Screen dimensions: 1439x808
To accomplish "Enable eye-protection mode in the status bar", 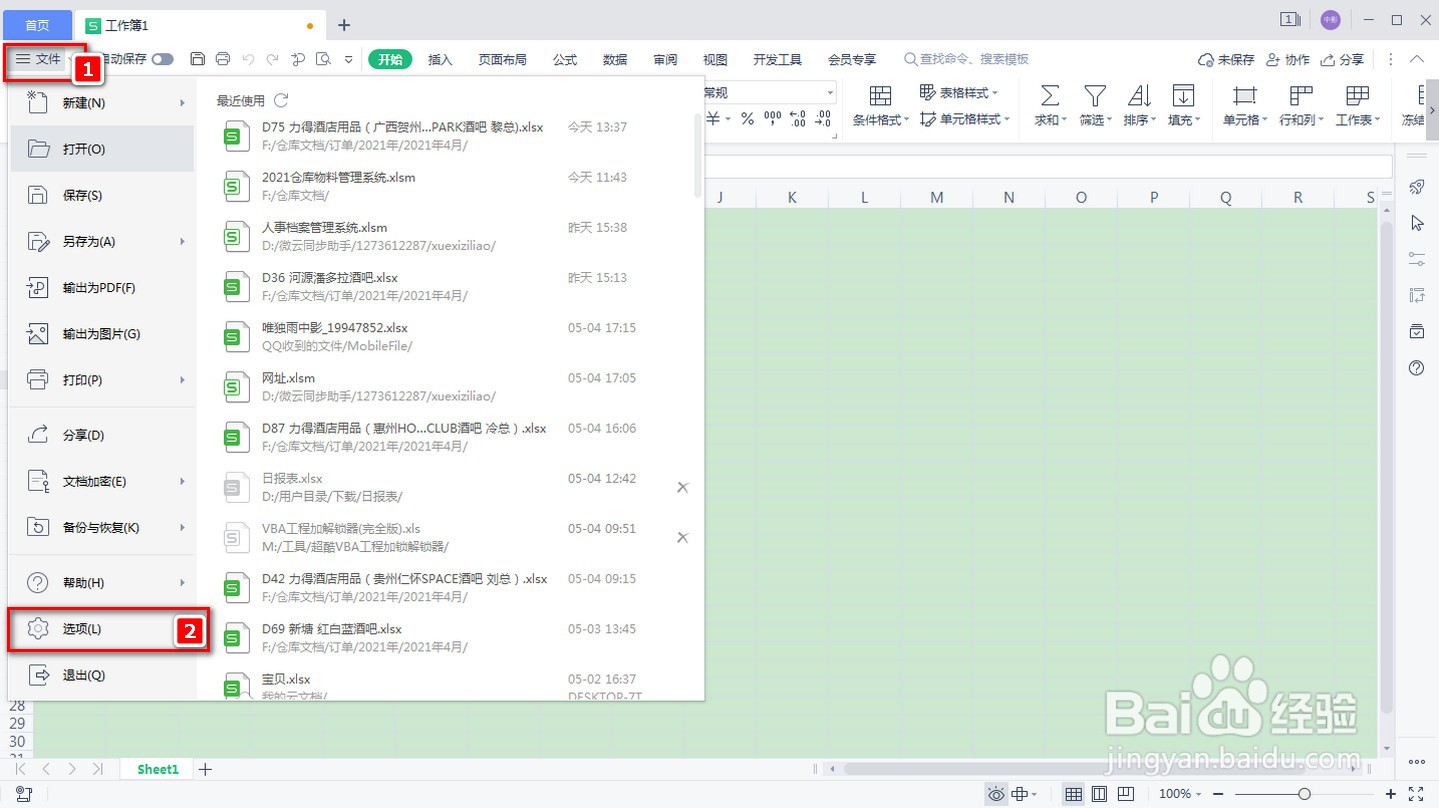I will coord(995,793).
